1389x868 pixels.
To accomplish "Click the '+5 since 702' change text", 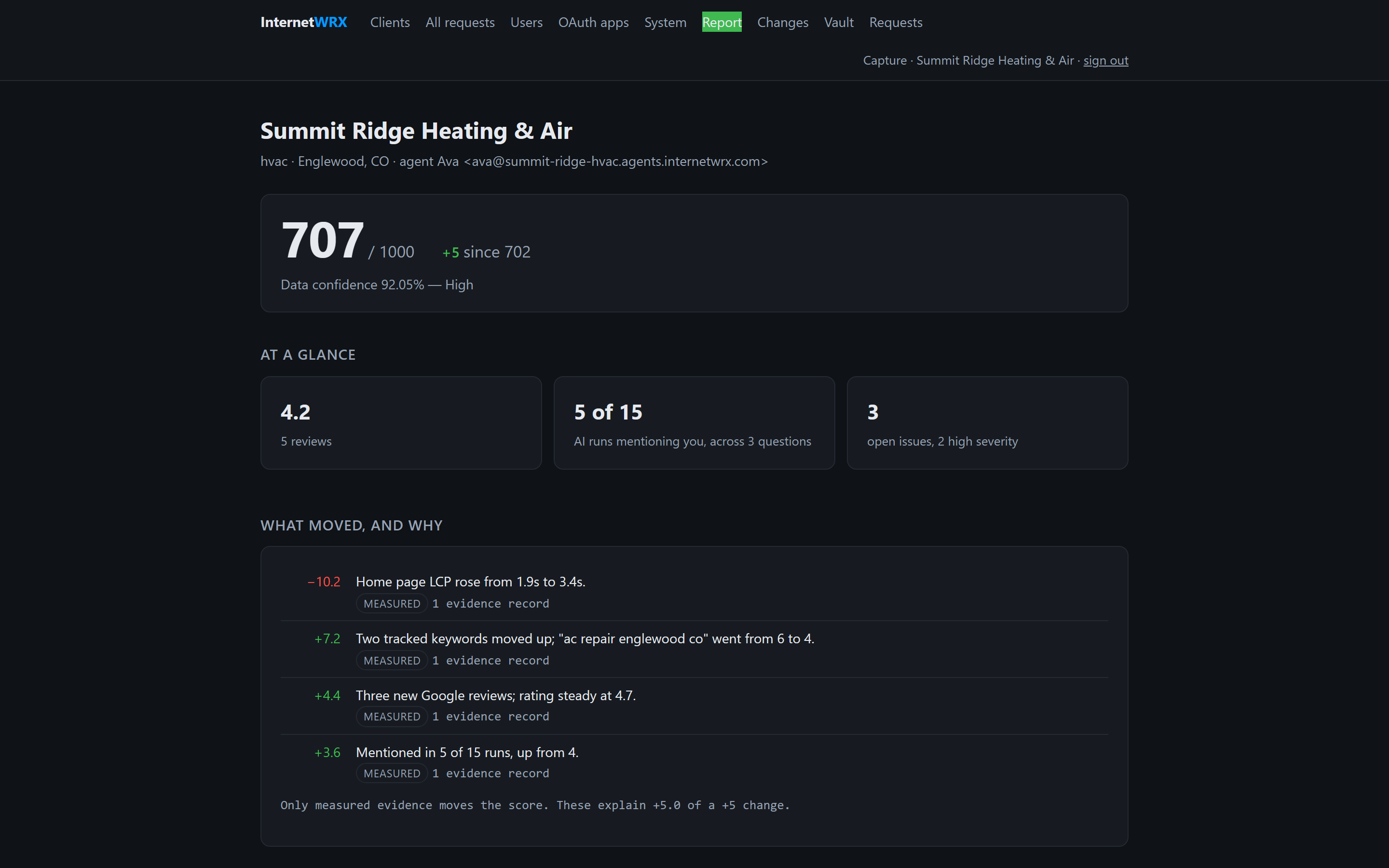I will tap(486, 252).
